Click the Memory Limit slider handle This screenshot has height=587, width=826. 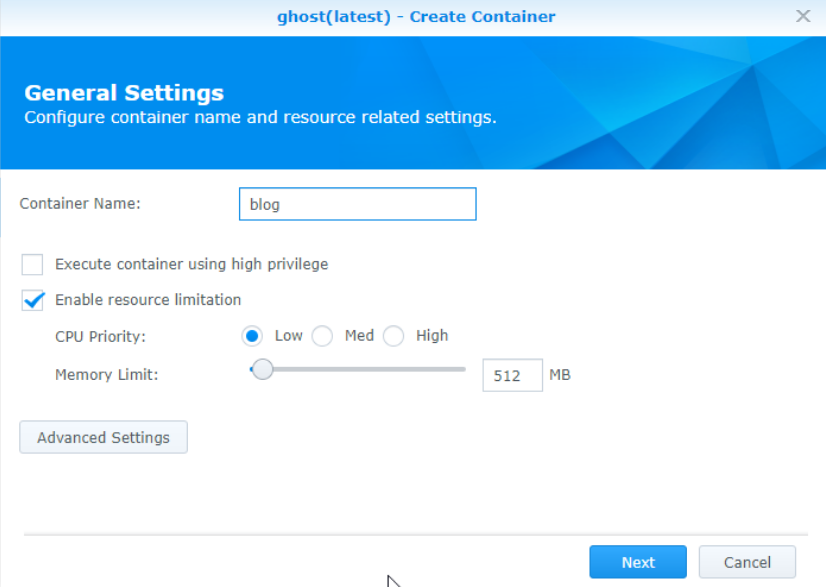(x=262, y=369)
